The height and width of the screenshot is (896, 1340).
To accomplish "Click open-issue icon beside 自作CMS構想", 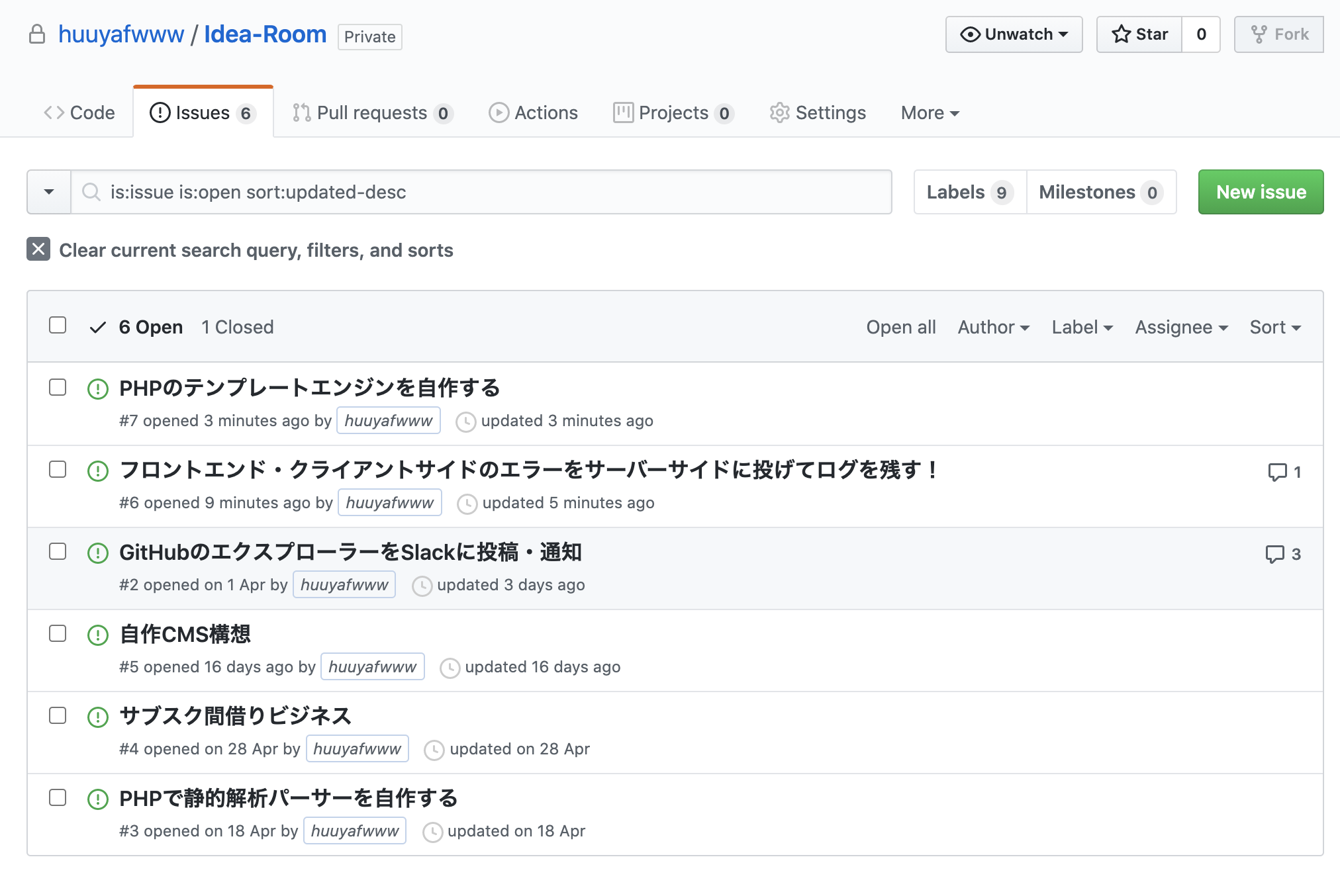I will [x=98, y=635].
